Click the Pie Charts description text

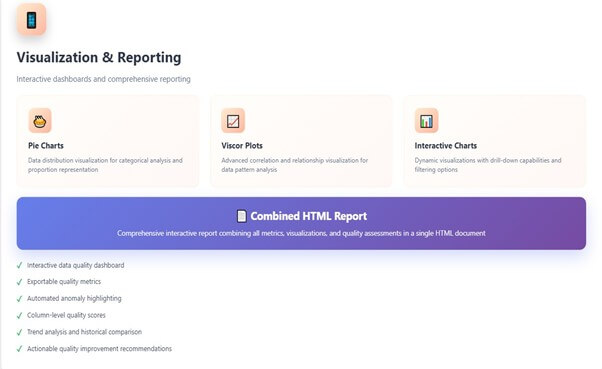(105, 165)
